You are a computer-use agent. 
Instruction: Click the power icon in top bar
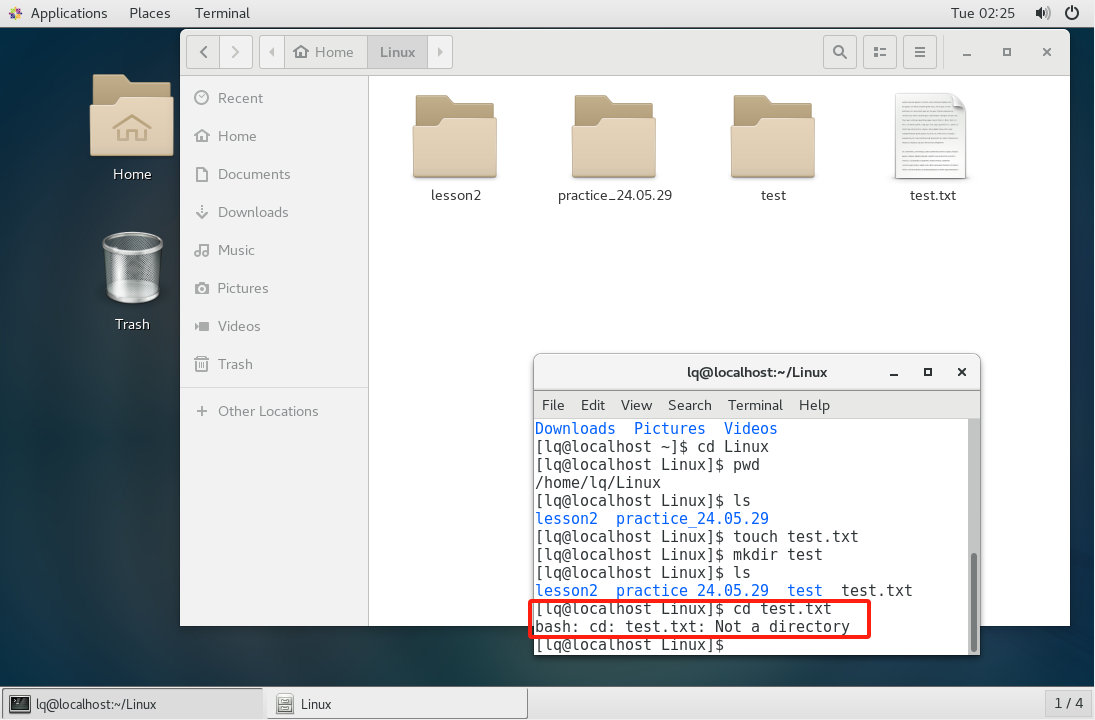pos(1072,13)
